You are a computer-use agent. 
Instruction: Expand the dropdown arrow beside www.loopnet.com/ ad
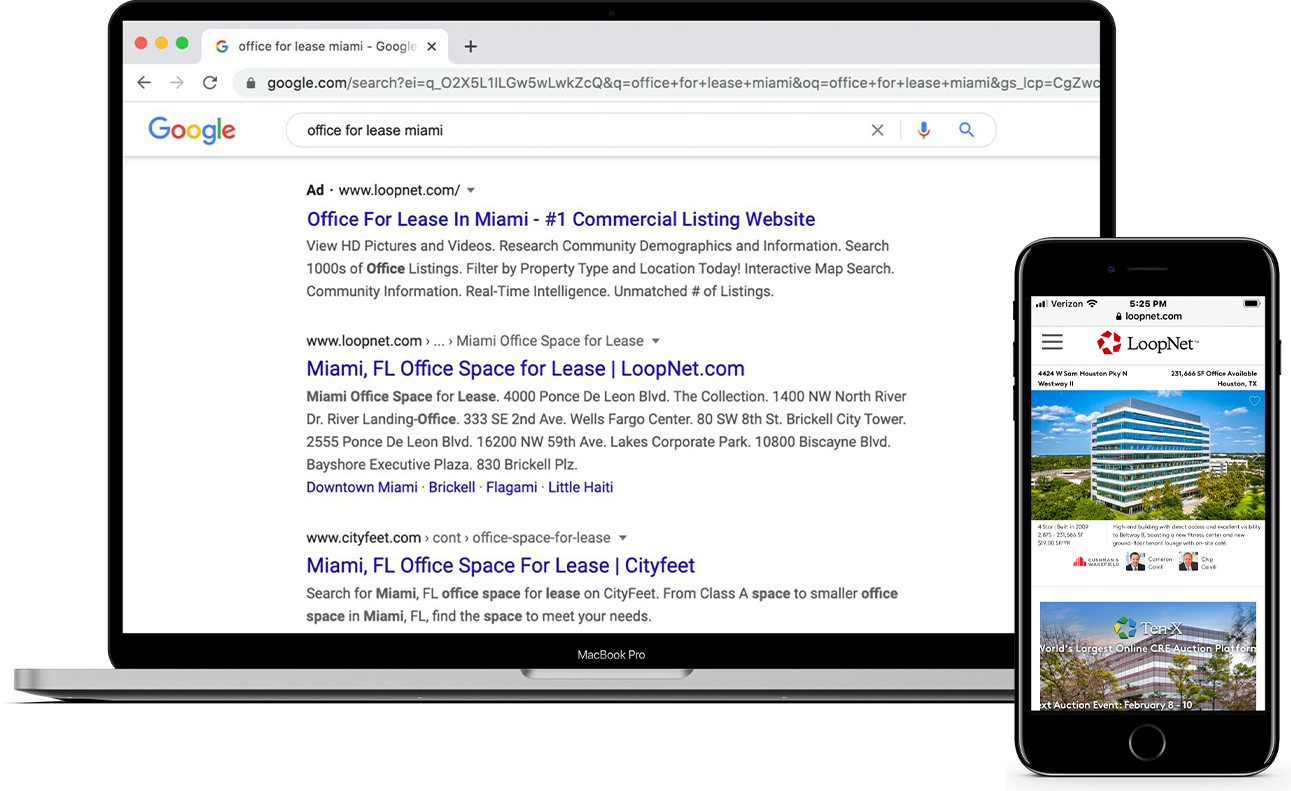(x=471, y=190)
